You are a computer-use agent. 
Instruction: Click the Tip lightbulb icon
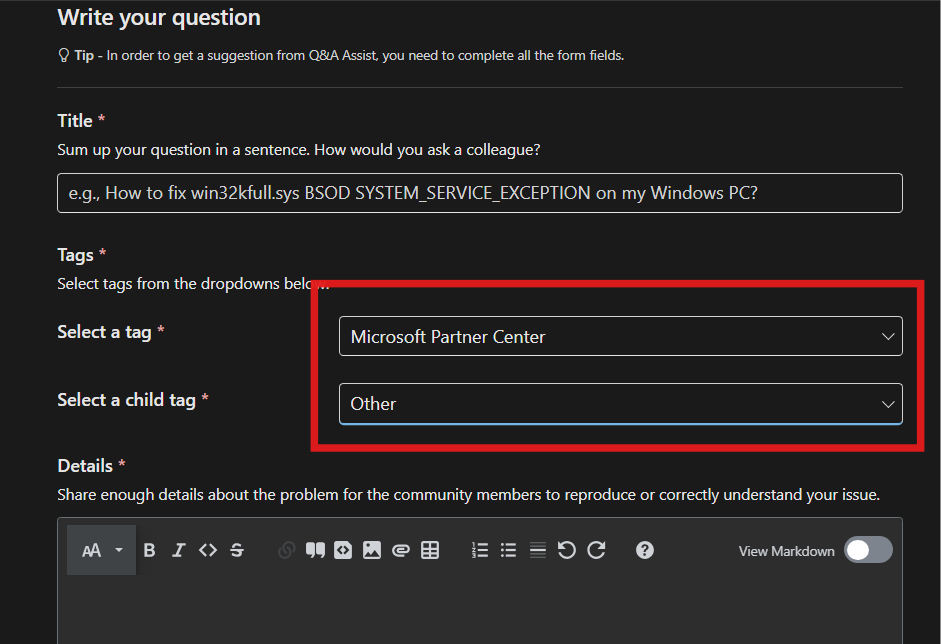point(64,56)
